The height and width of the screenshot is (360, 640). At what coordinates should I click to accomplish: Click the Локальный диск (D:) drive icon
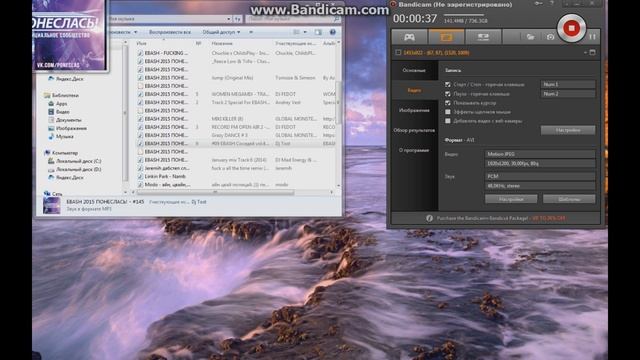click(51, 169)
